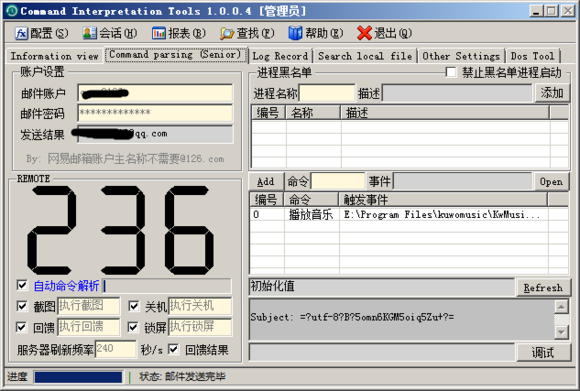Click the Open button beside 事件
Image resolution: width=580 pixels, height=391 pixels.
pyautogui.click(x=551, y=182)
